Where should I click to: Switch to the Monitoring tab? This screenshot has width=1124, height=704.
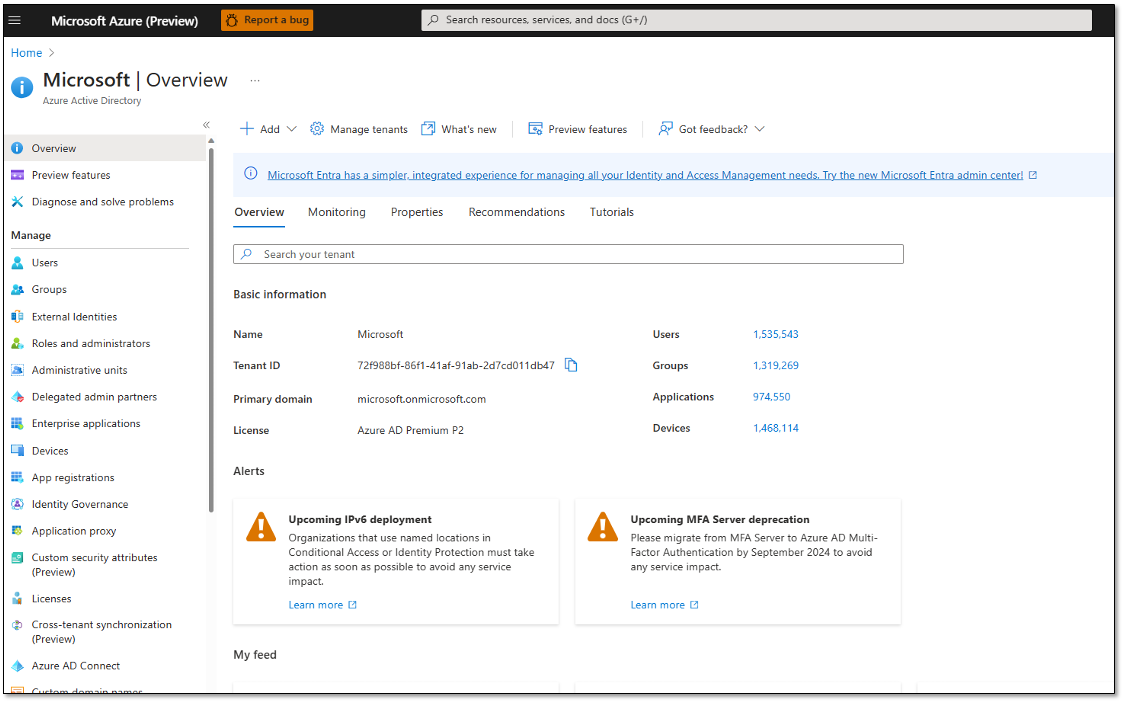(336, 212)
